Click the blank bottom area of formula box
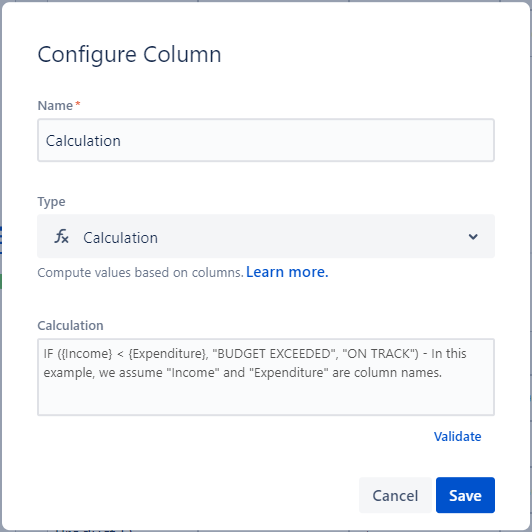 coord(266,399)
